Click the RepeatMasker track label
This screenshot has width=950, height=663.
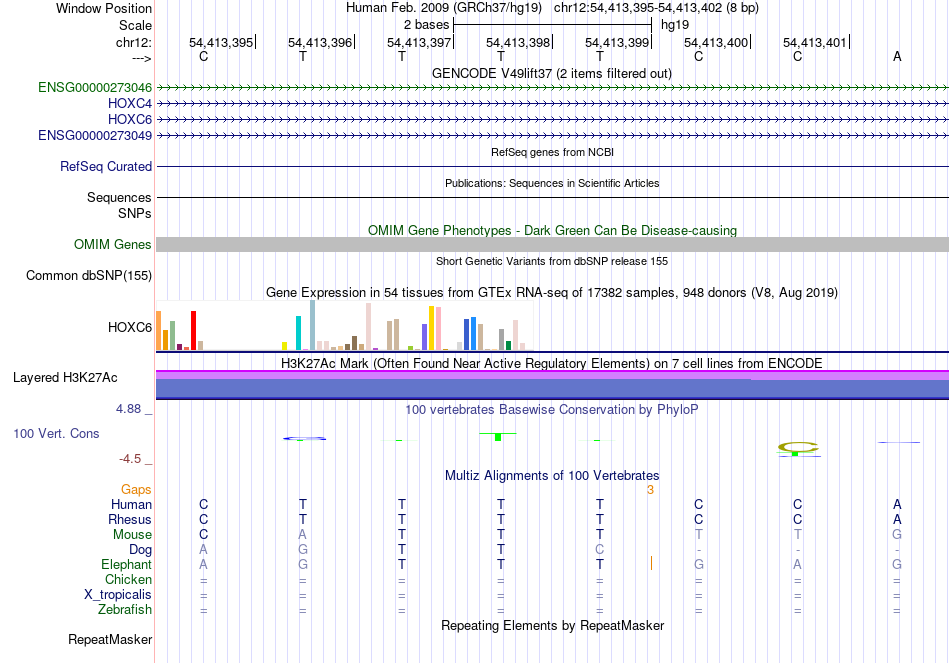click(x=110, y=639)
